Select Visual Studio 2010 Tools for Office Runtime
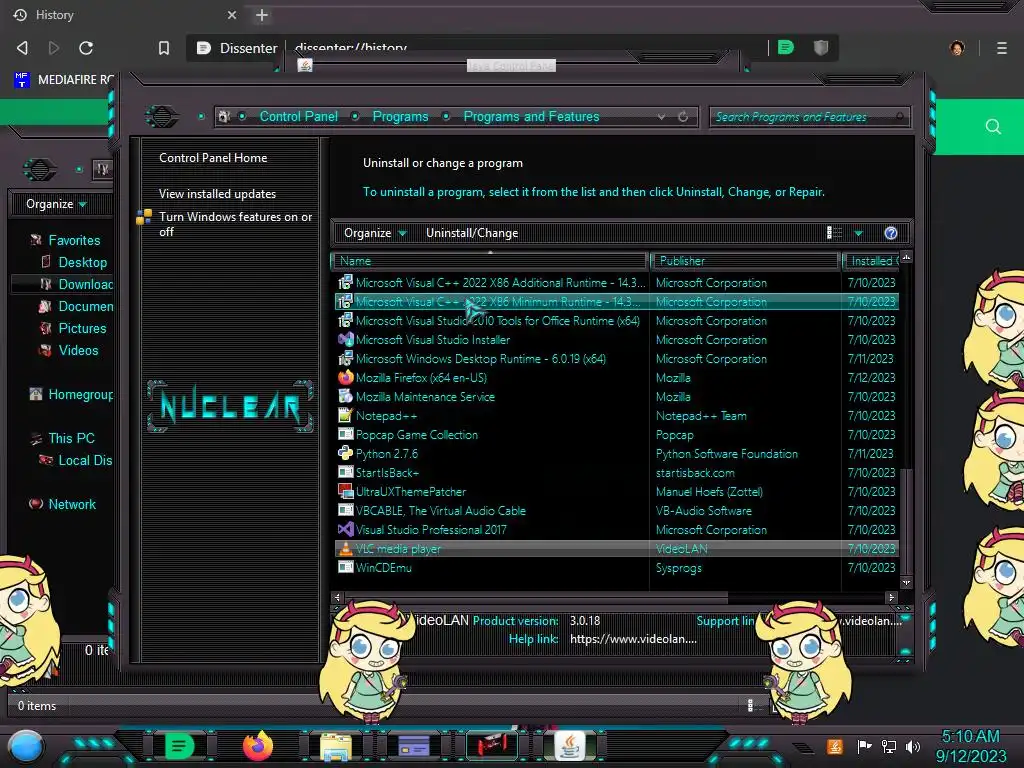The height and width of the screenshot is (768, 1024). (616, 321)
